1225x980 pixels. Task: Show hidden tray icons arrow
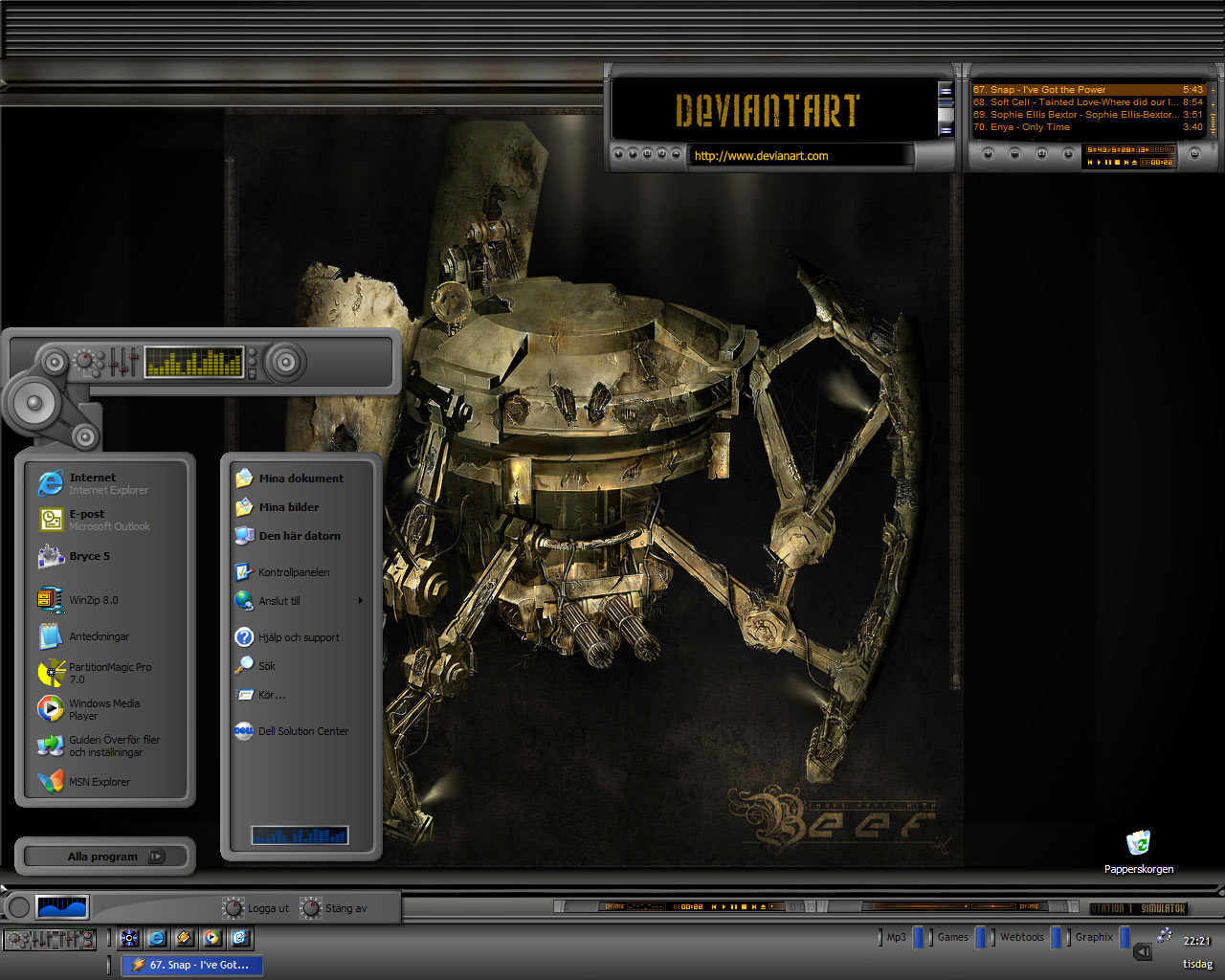click(1143, 951)
